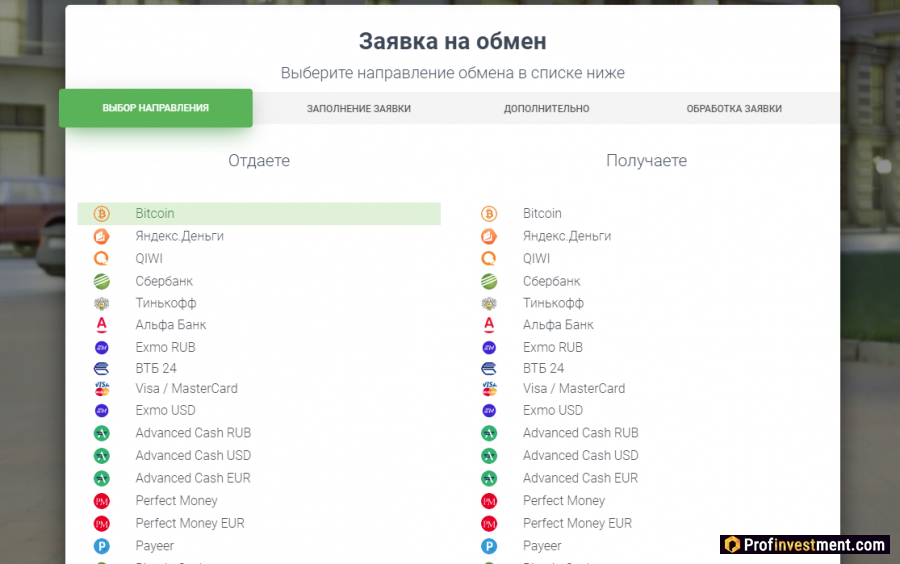Choose Advanced Cash RUB text in Получаете list
The image size is (900, 564).
click(x=581, y=433)
